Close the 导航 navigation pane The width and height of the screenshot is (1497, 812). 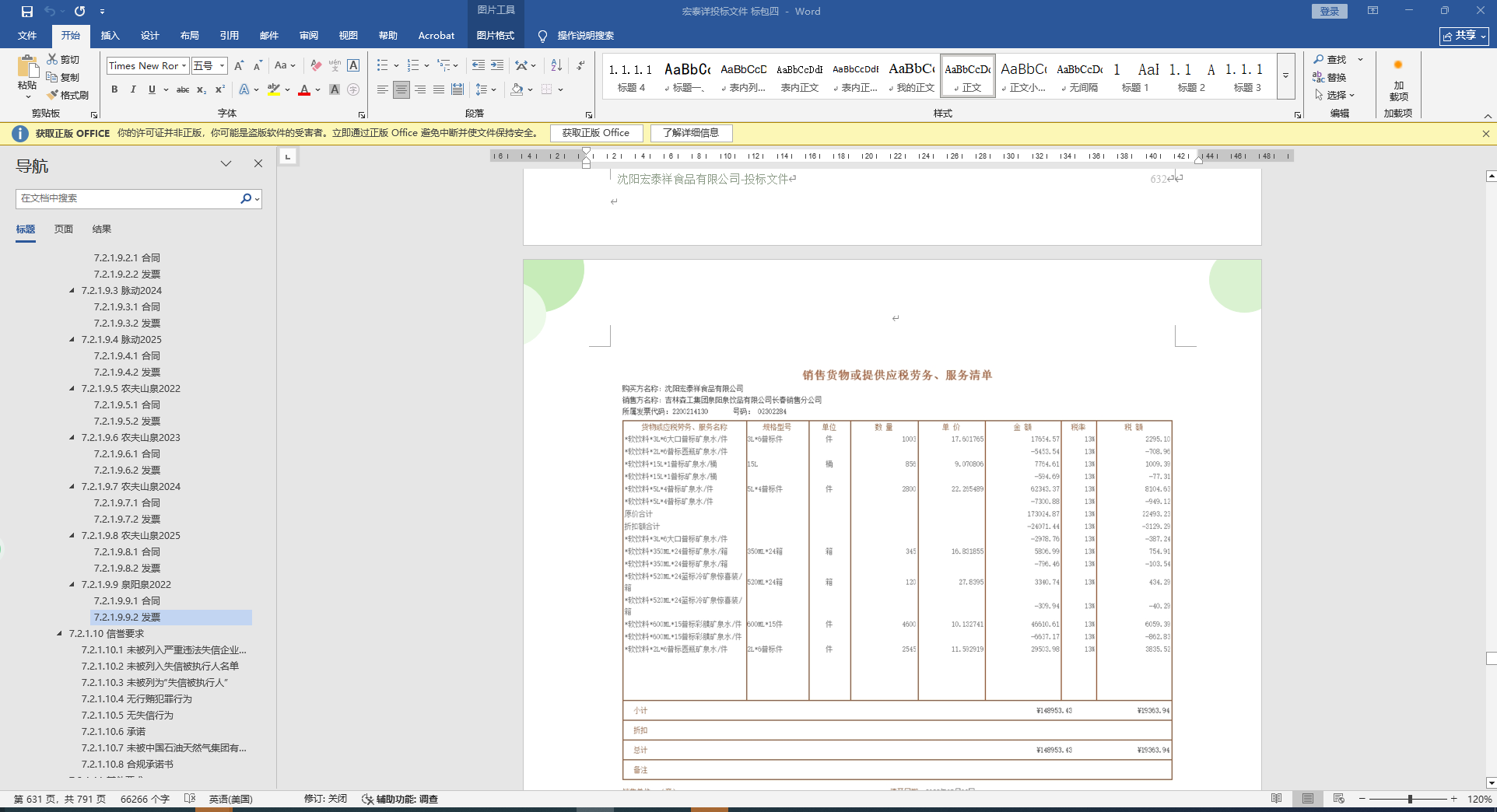(258, 163)
